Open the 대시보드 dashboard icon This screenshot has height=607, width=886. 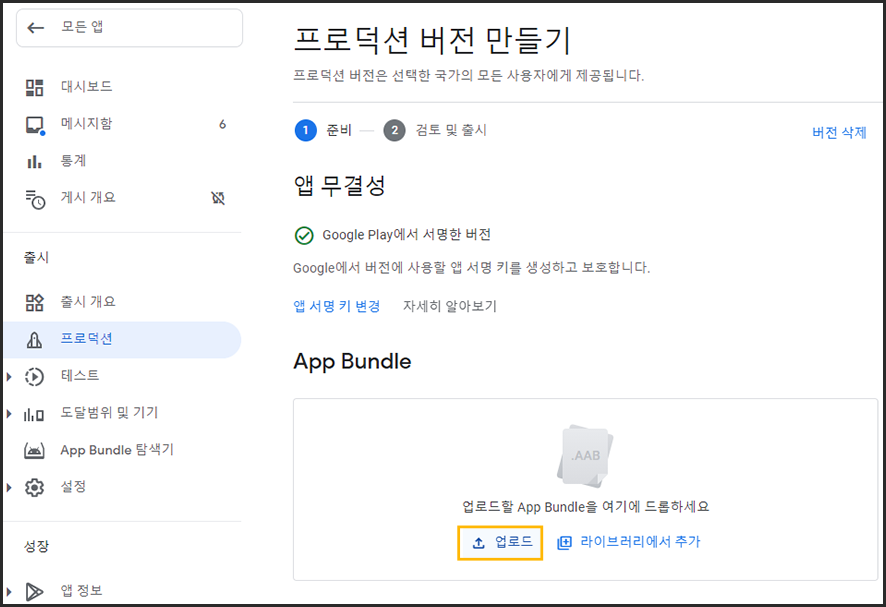pos(35,87)
